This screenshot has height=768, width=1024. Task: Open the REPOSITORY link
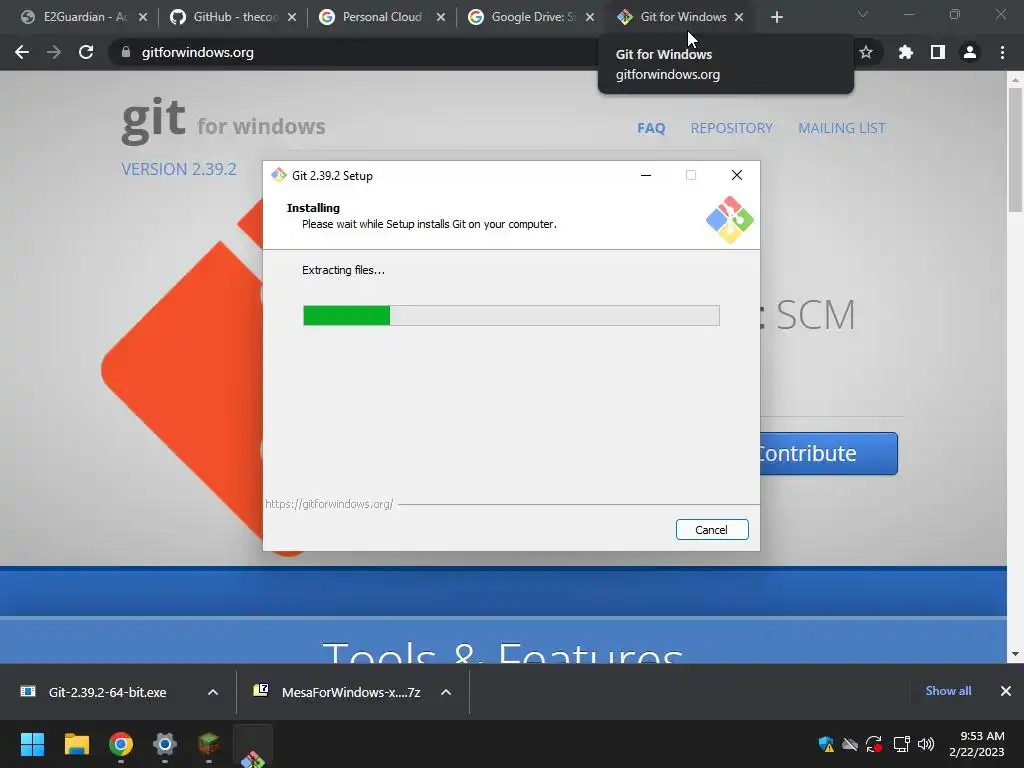pyautogui.click(x=731, y=128)
